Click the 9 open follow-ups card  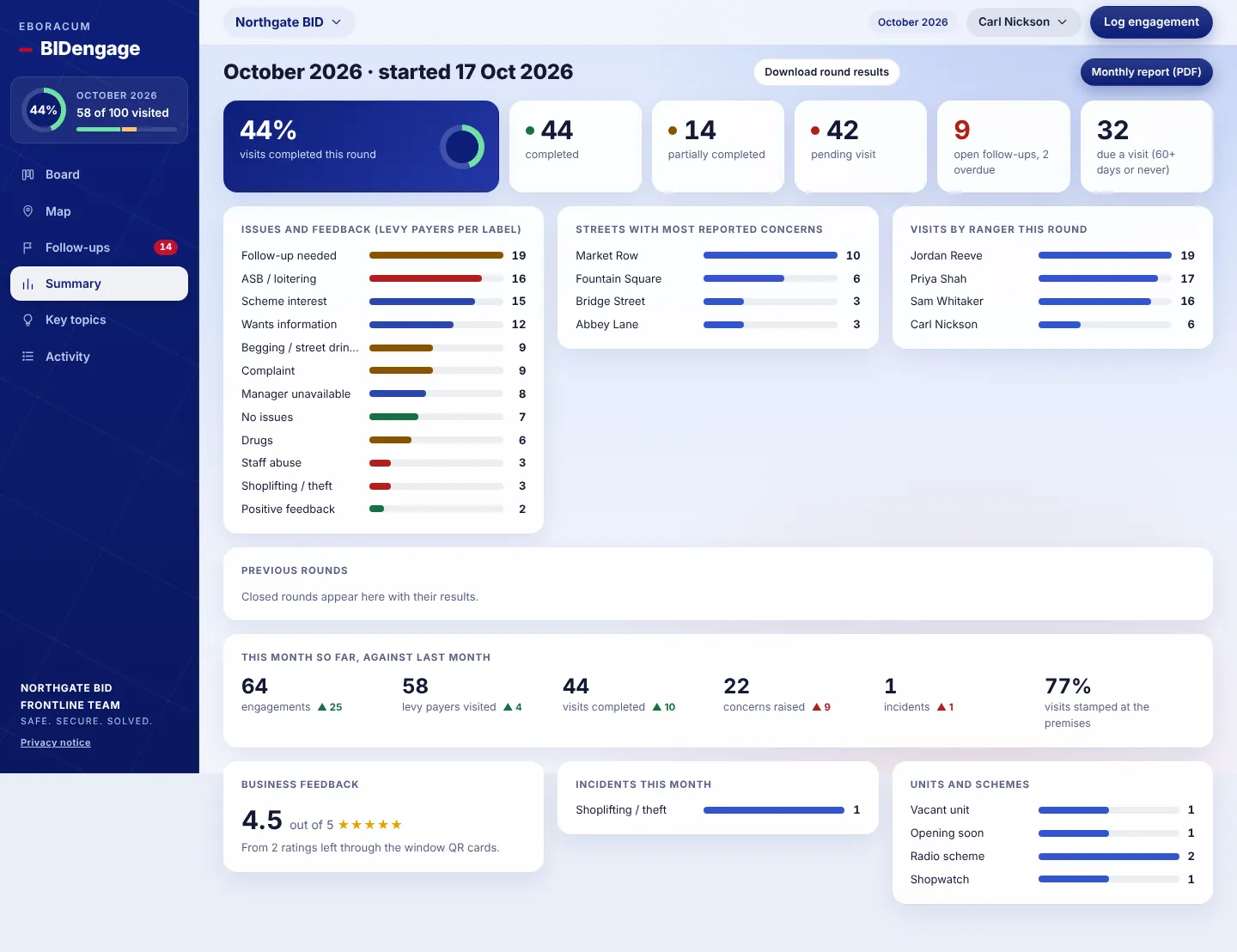(1003, 147)
